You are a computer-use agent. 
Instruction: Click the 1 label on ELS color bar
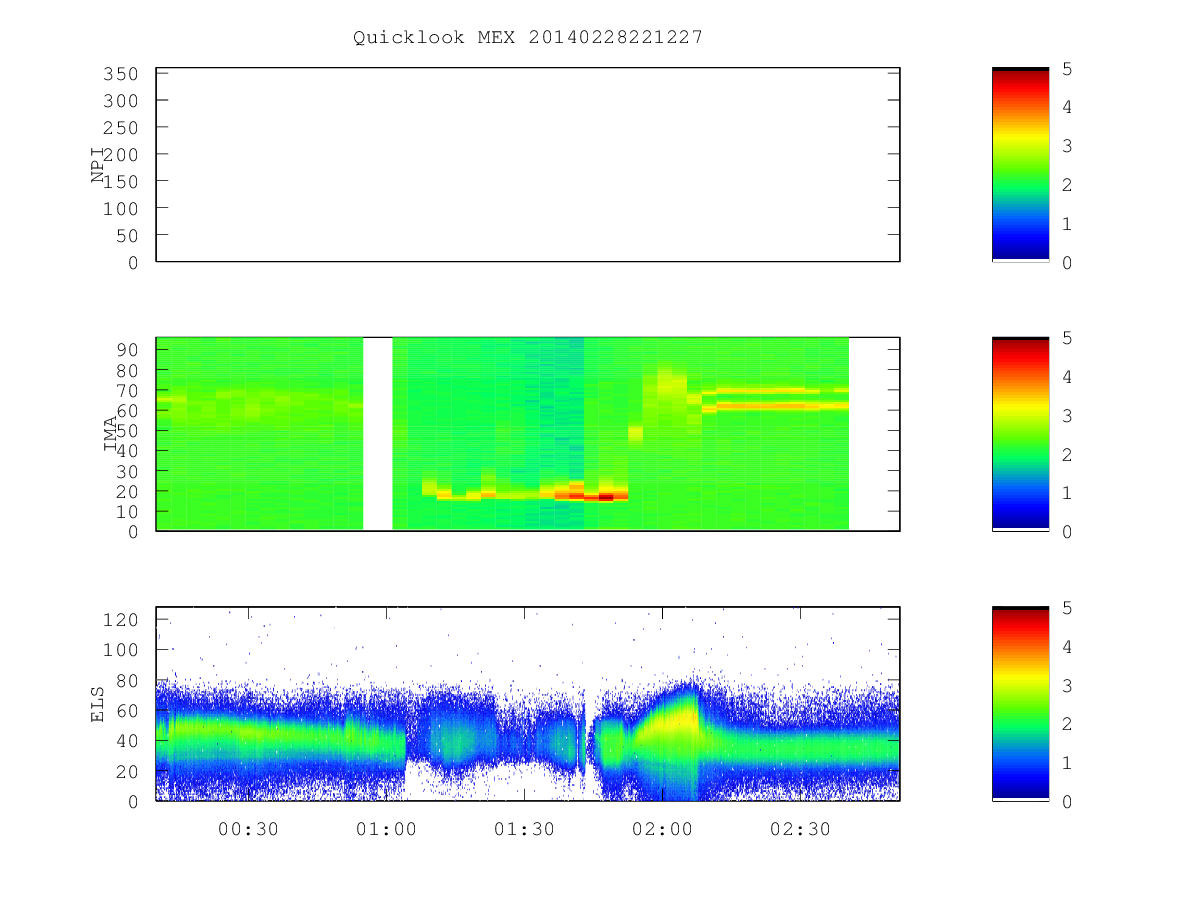pyautogui.click(x=1068, y=763)
